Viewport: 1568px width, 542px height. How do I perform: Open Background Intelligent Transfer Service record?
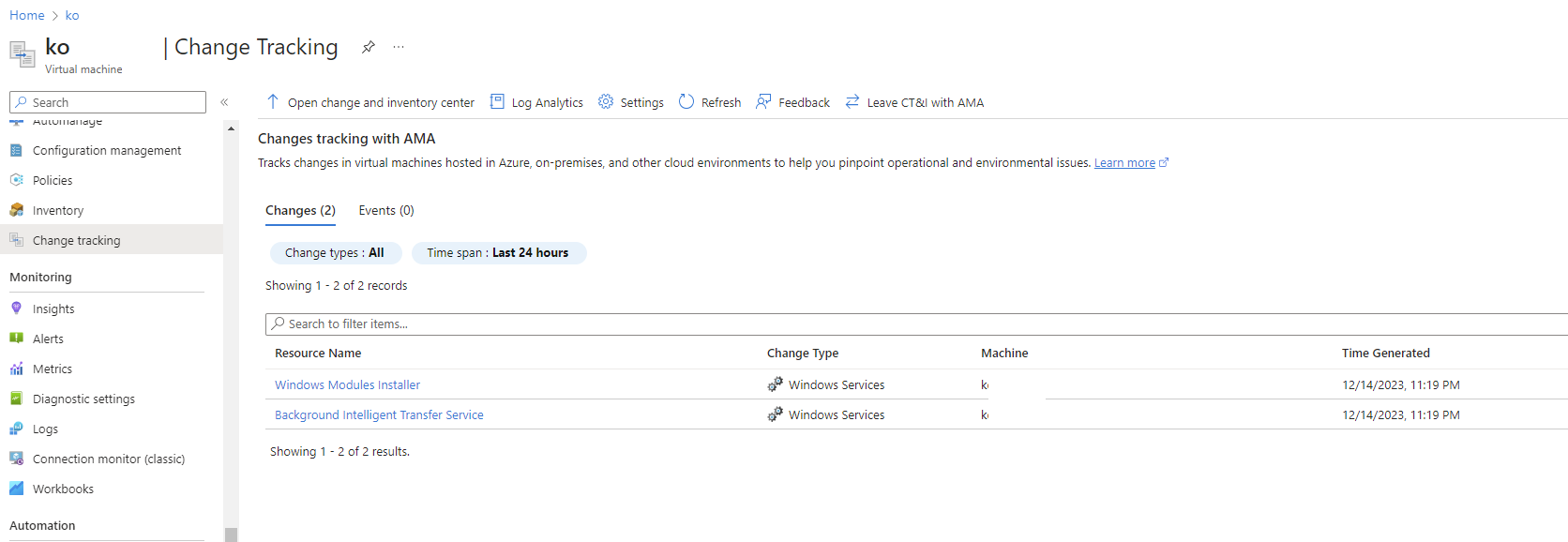(x=379, y=414)
